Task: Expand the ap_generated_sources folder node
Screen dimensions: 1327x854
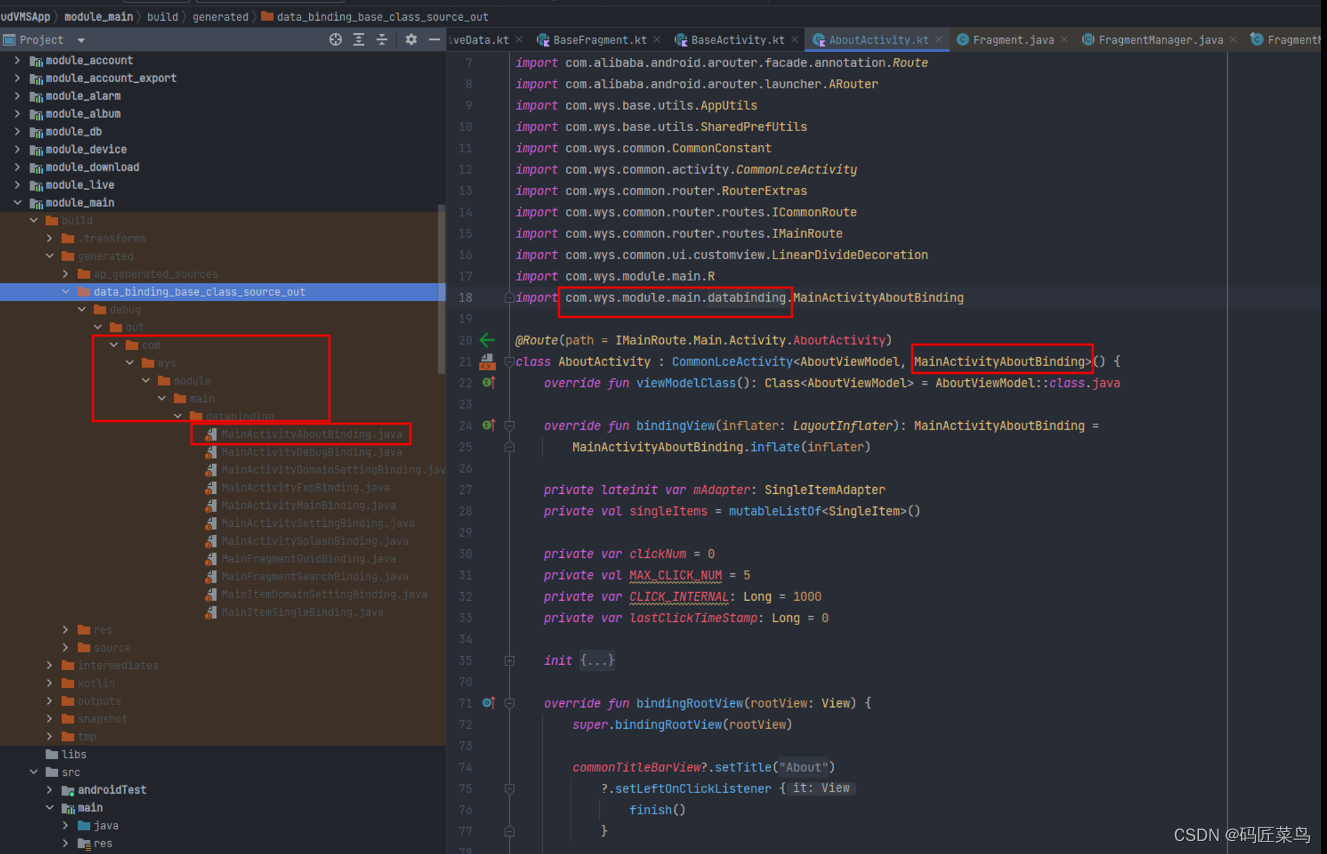Action: click(x=66, y=274)
